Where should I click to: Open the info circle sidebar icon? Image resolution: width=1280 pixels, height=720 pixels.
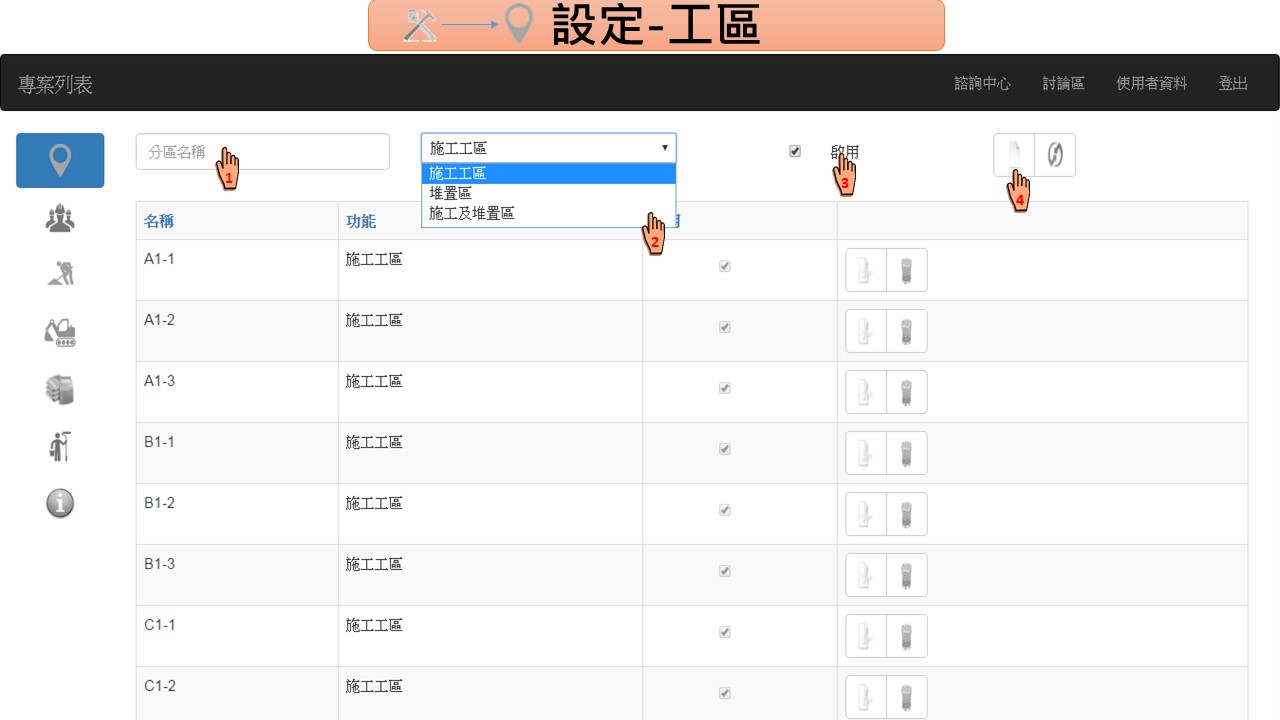(x=60, y=503)
